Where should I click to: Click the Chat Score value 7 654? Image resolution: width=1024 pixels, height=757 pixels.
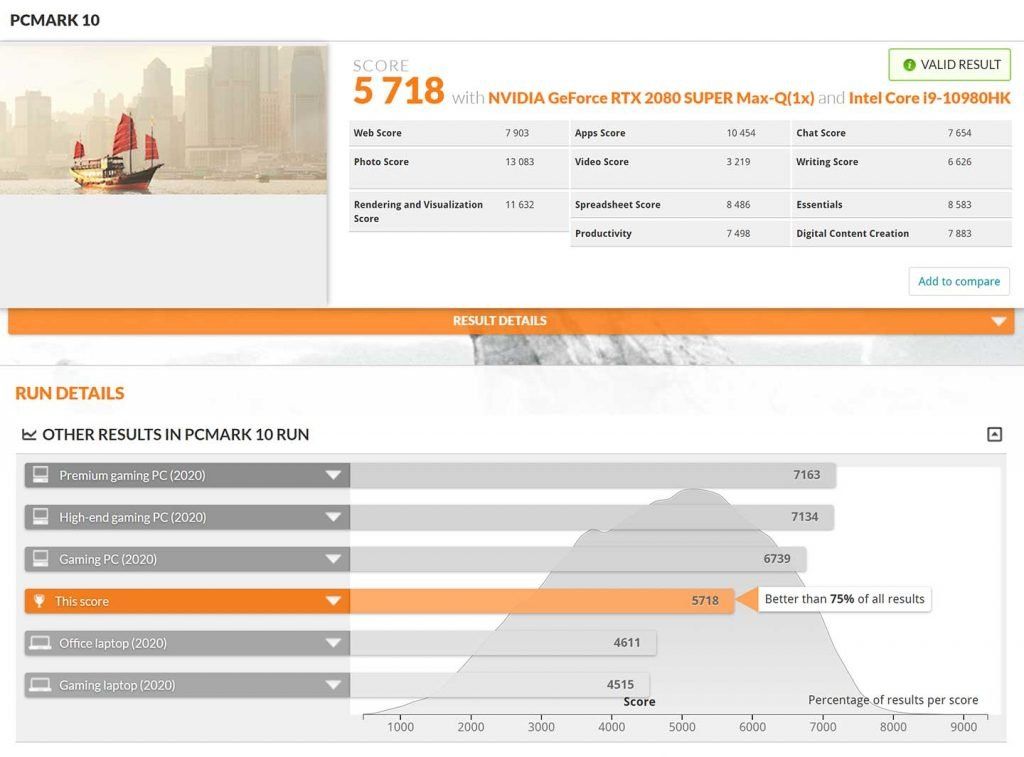pyautogui.click(x=959, y=133)
